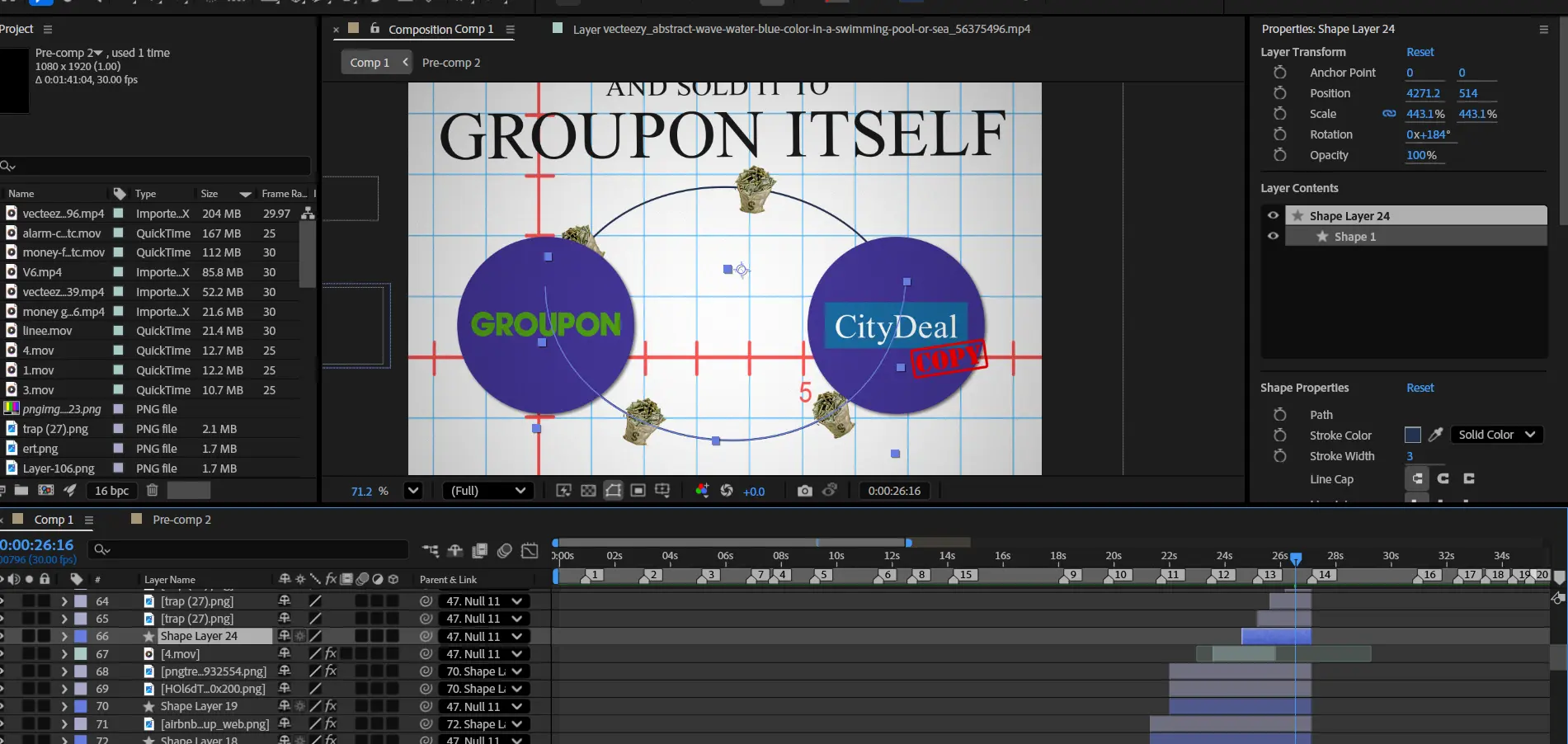
Task: Hide Shape 1 in Layer Contents
Action: pyautogui.click(x=1273, y=236)
